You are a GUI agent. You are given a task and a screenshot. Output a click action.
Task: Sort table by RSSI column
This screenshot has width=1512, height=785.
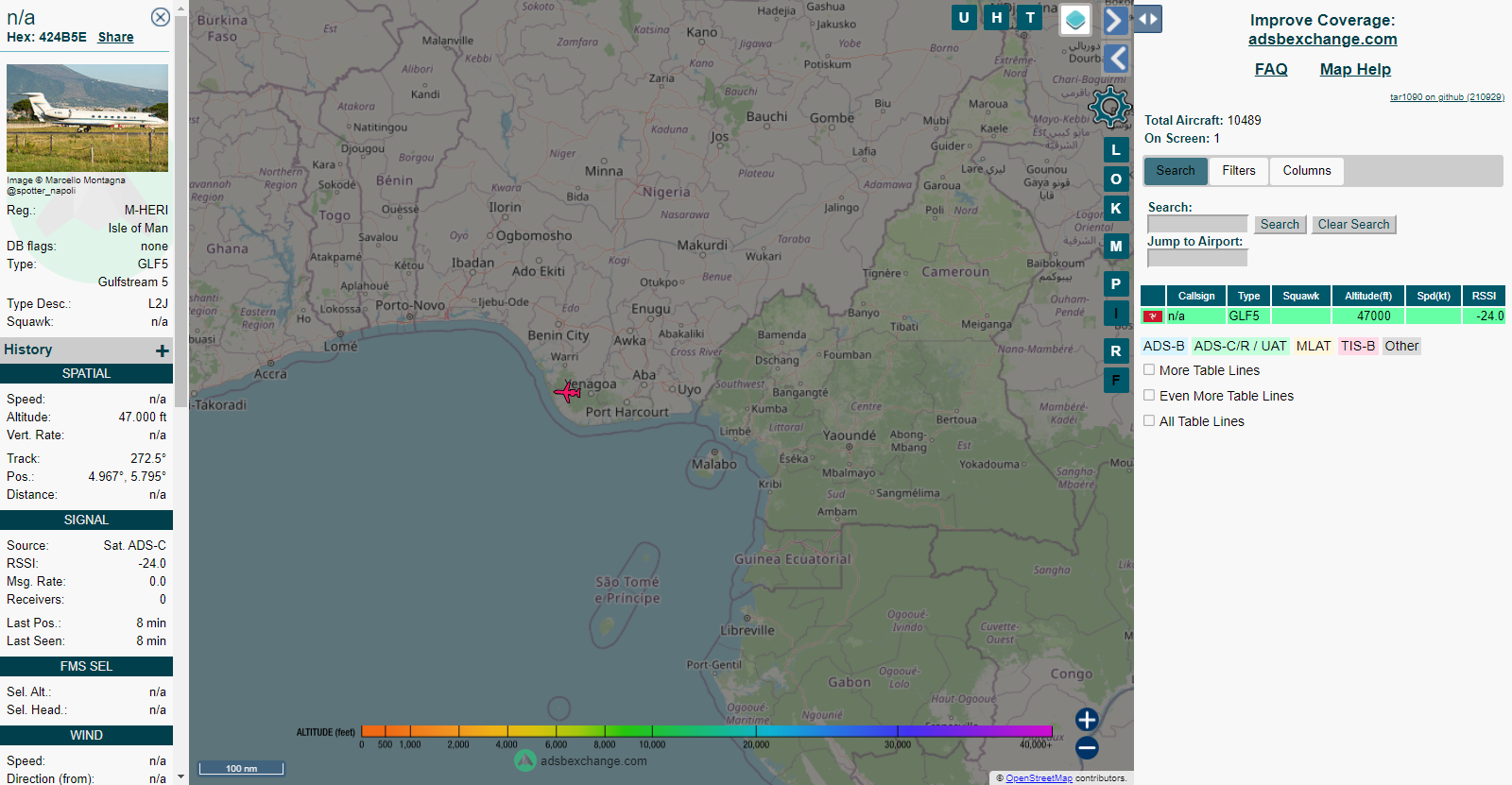click(x=1484, y=296)
